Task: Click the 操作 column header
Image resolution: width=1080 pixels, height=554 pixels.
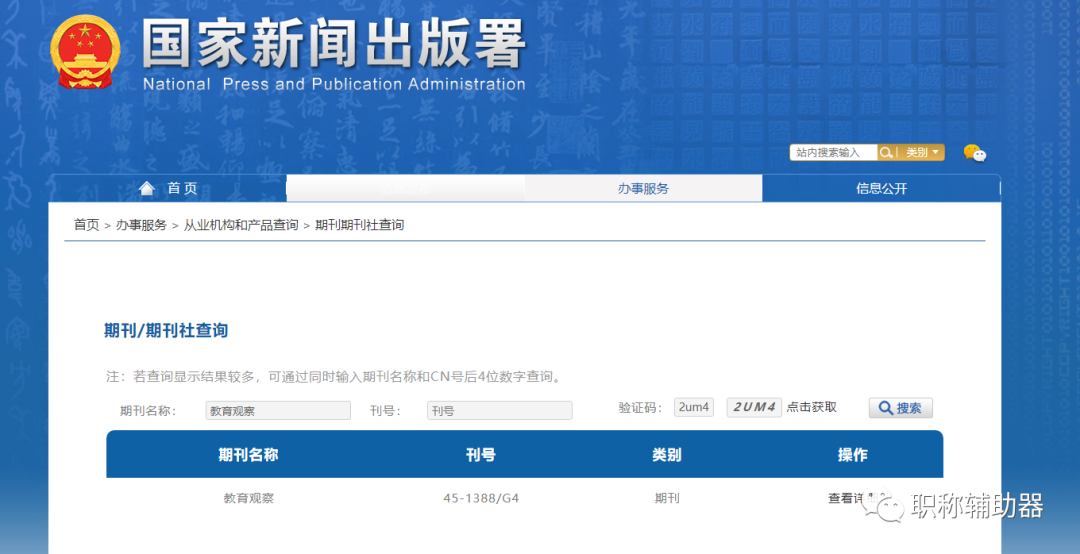Action: (x=853, y=455)
